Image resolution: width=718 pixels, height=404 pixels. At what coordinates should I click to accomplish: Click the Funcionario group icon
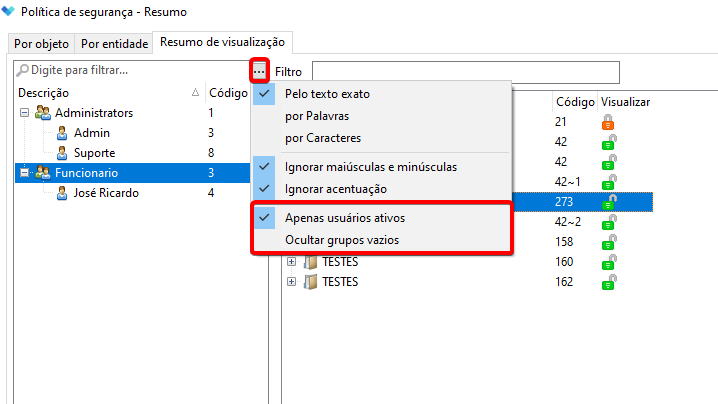[x=43, y=173]
